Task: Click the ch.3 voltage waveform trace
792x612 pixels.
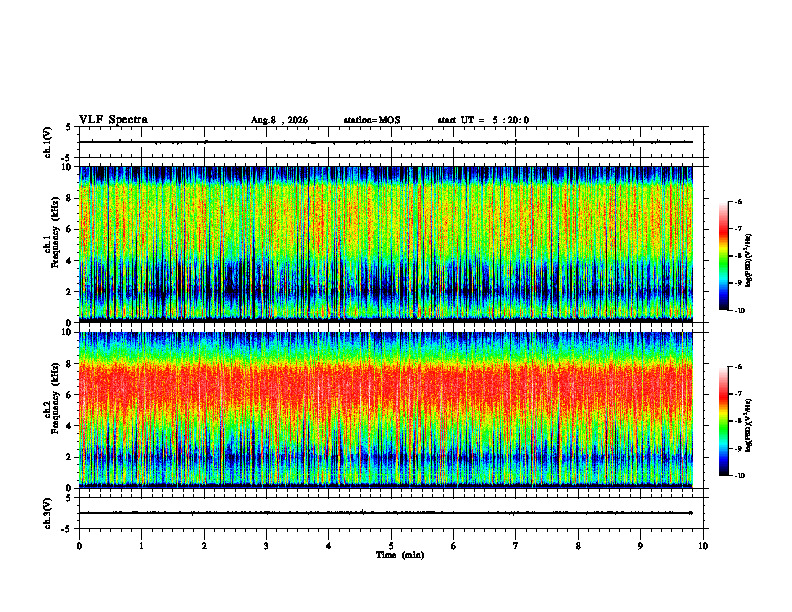Action: coord(386,513)
